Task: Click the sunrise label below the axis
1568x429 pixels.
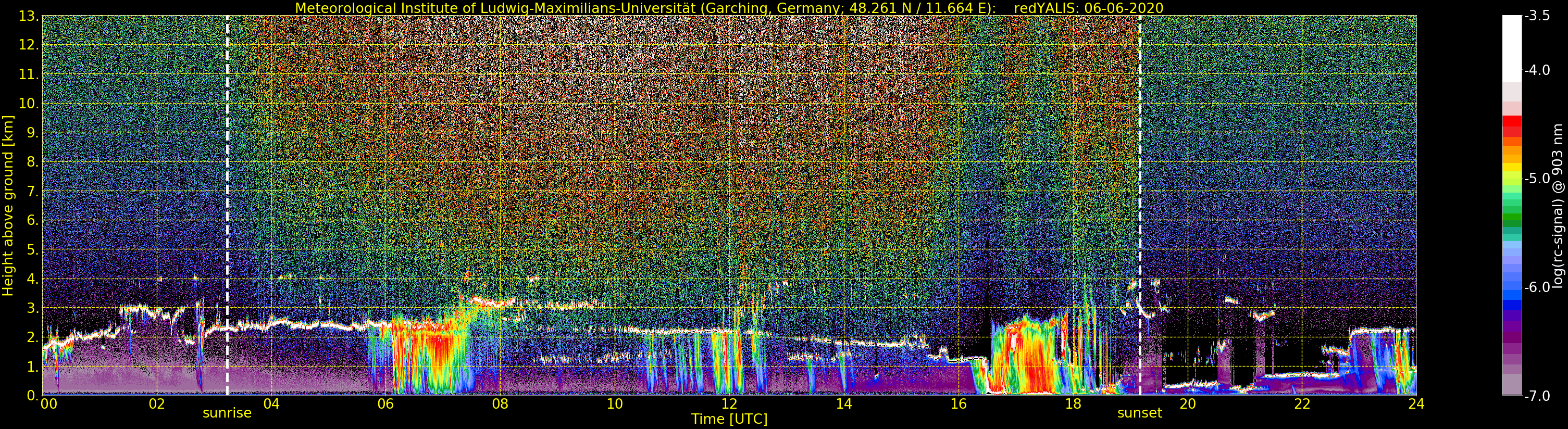Action: pos(227,413)
